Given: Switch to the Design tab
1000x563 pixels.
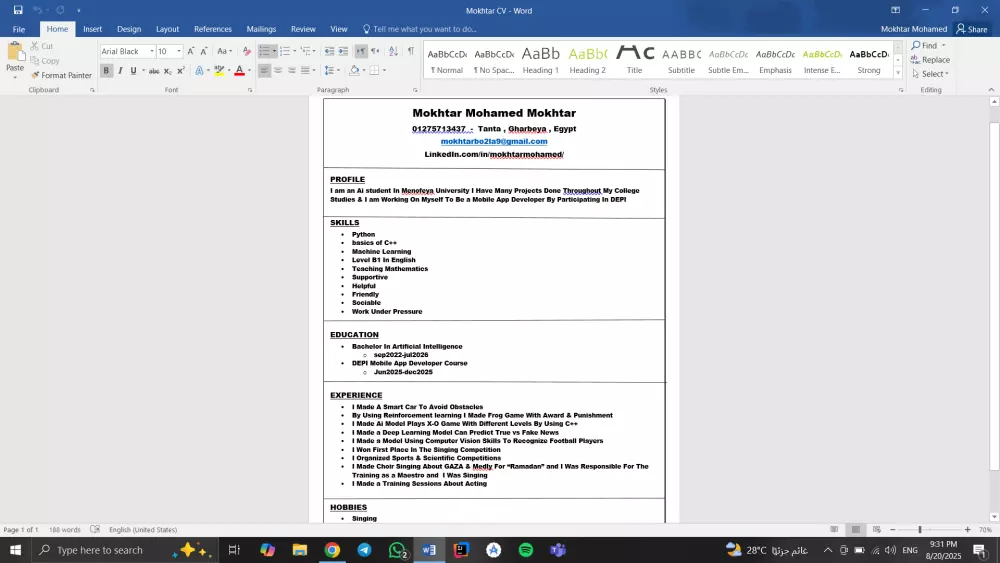Looking at the screenshot, I should (x=129, y=29).
